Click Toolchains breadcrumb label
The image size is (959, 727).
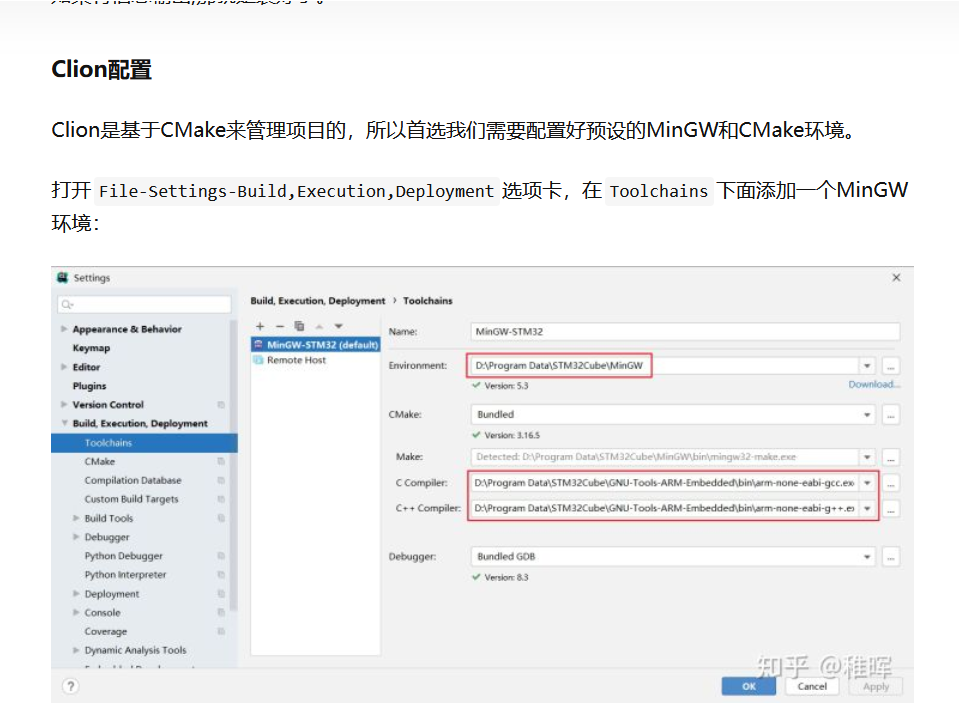pyautogui.click(x=428, y=301)
